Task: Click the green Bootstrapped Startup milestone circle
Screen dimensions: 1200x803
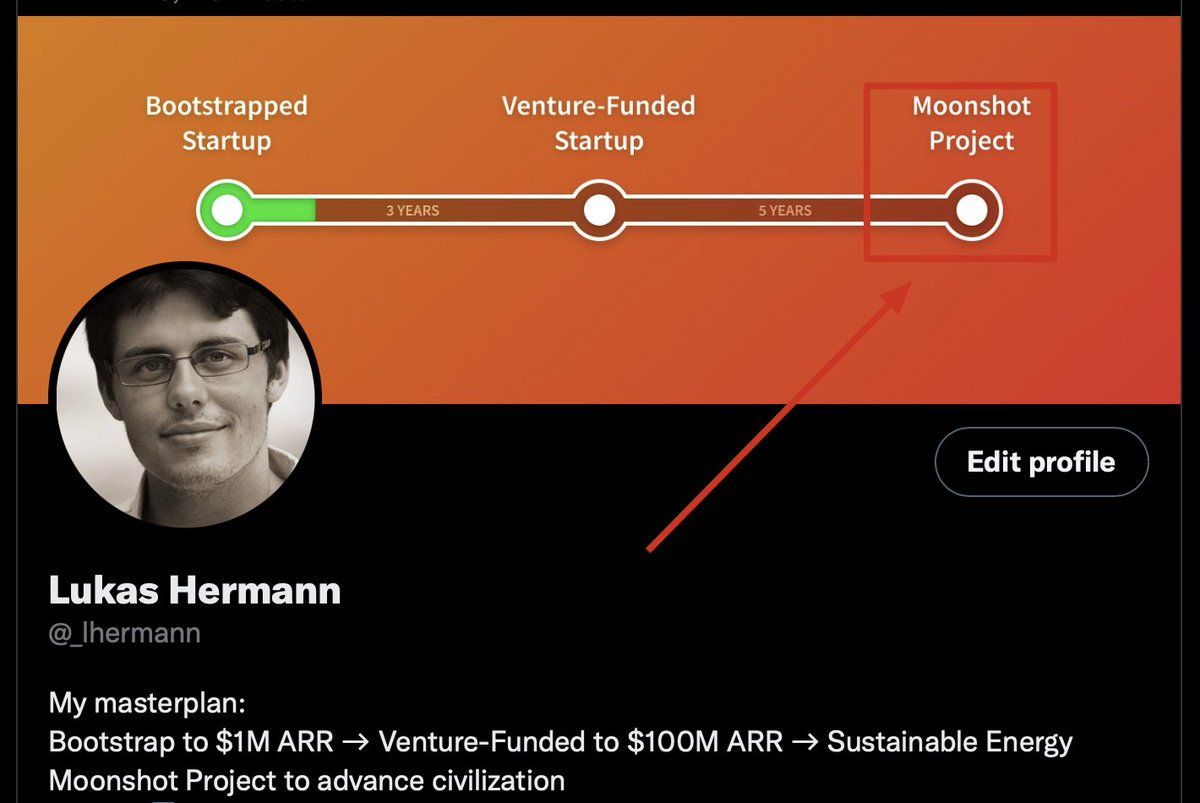Action: [x=228, y=210]
